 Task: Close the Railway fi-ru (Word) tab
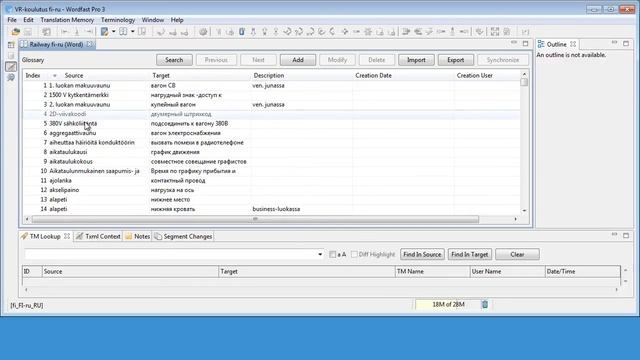(89, 44)
